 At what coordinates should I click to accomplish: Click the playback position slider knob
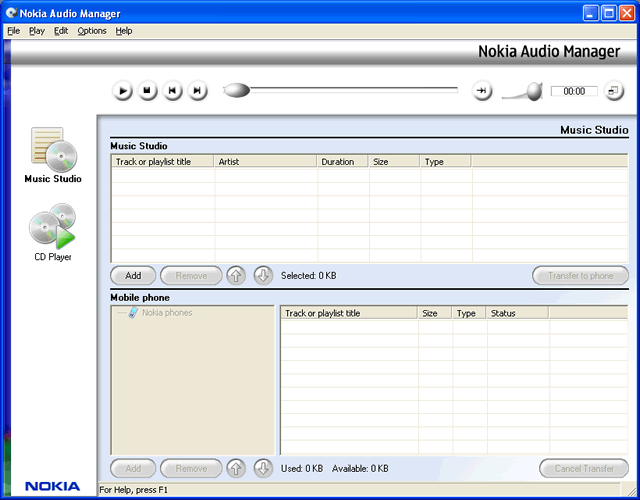(236, 91)
